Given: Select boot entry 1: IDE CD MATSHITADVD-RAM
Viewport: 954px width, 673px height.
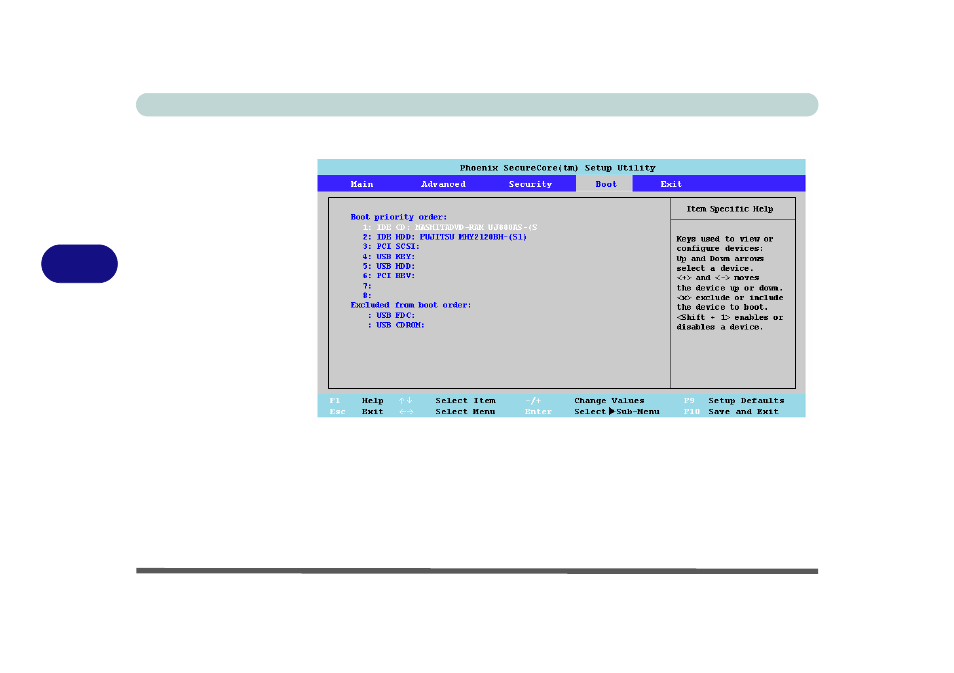Looking at the screenshot, I should (x=450, y=227).
